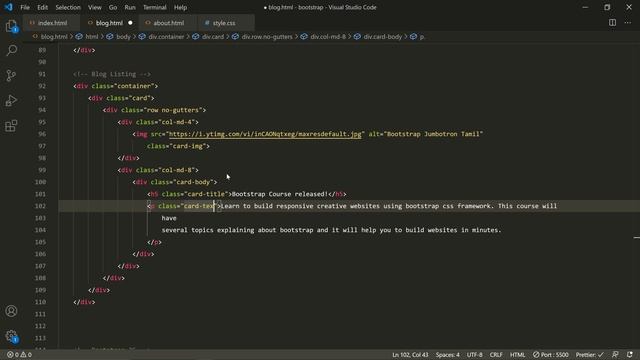Open the editor More Actions ellipsis
Viewport: 640px width, 360px height.
coord(628,23)
